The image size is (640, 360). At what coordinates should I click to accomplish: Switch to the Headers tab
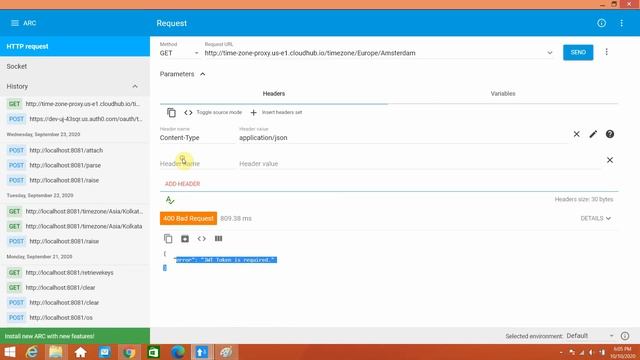point(274,93)
